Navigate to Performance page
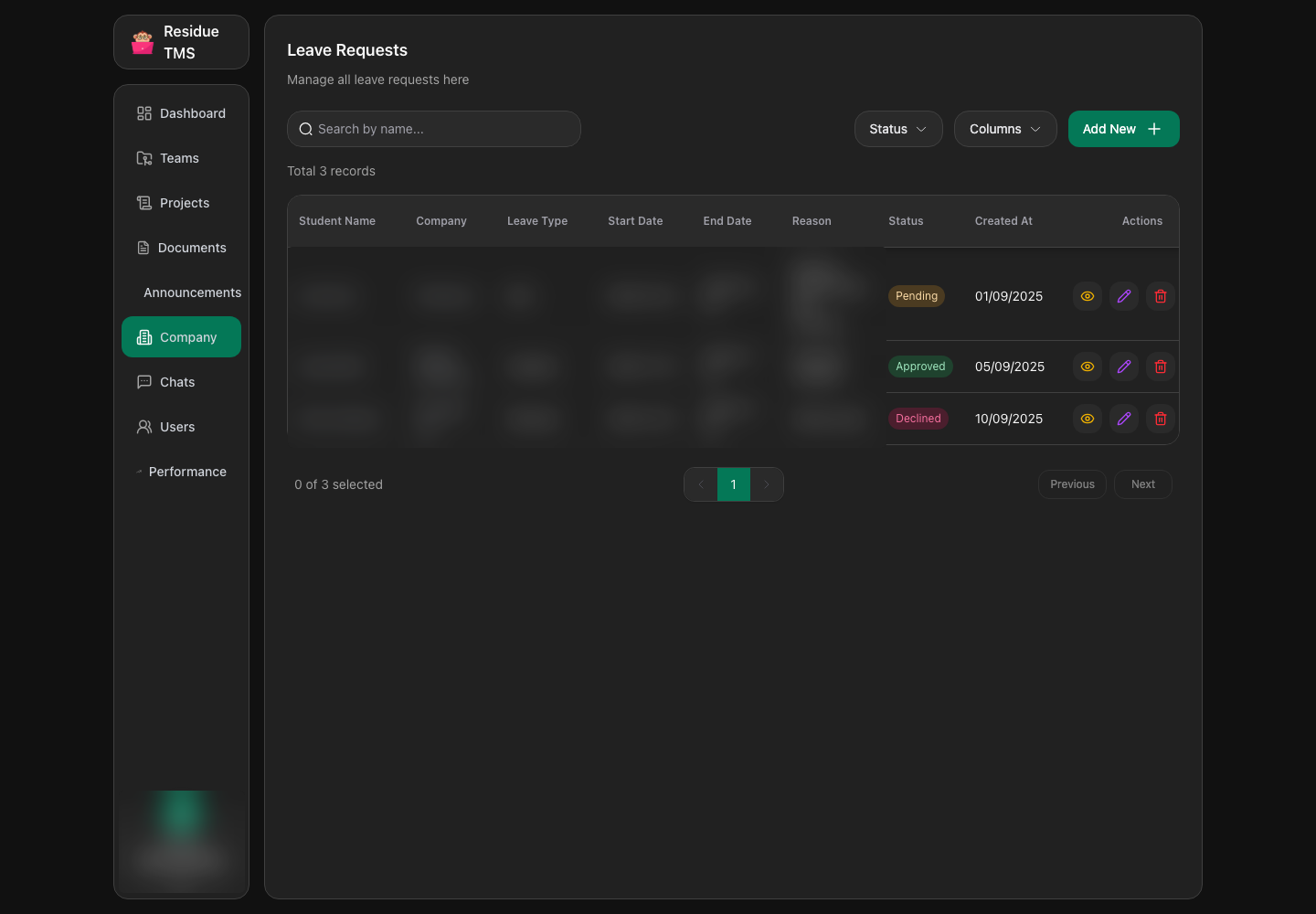The image size is (1316, 914). pyautogui.click(x=182, y=472)
